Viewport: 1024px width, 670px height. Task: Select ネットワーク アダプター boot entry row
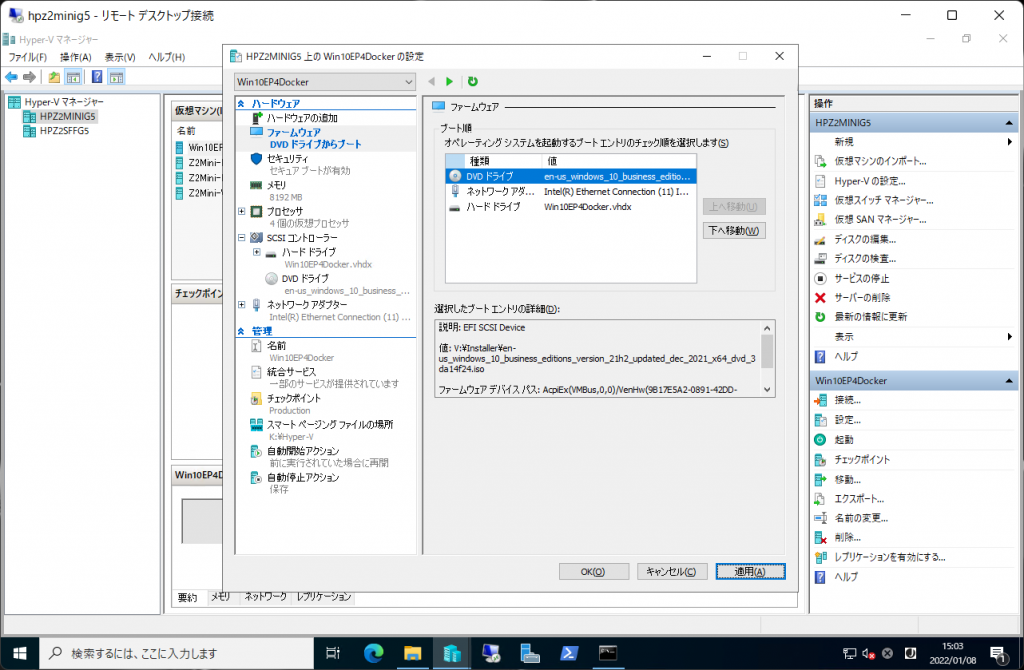tap(571, 191)
